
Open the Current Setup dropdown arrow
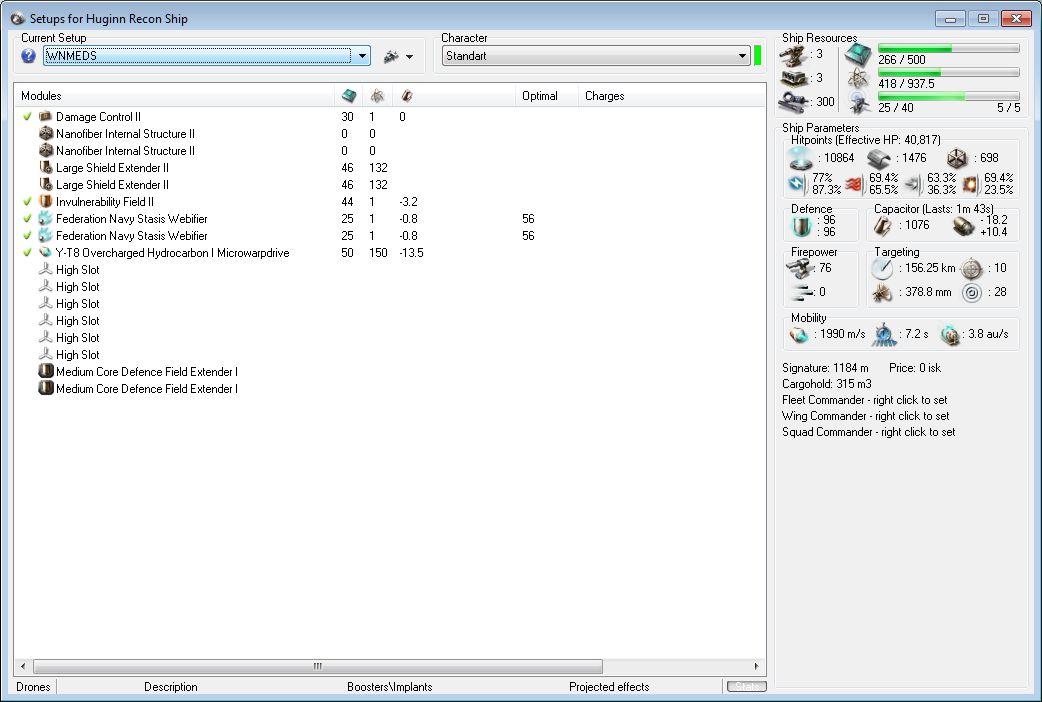click(x=362, y=56)
